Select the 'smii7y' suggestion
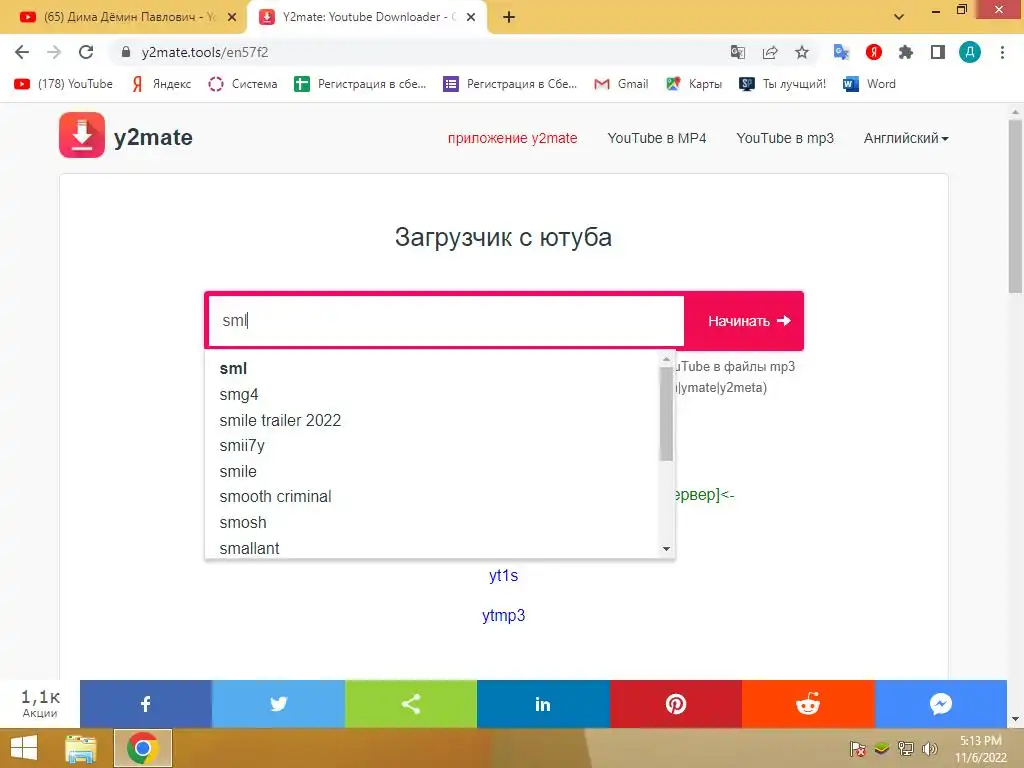Screen dimensions: 1024x768 pyautogui.click(x=432, y=445)
